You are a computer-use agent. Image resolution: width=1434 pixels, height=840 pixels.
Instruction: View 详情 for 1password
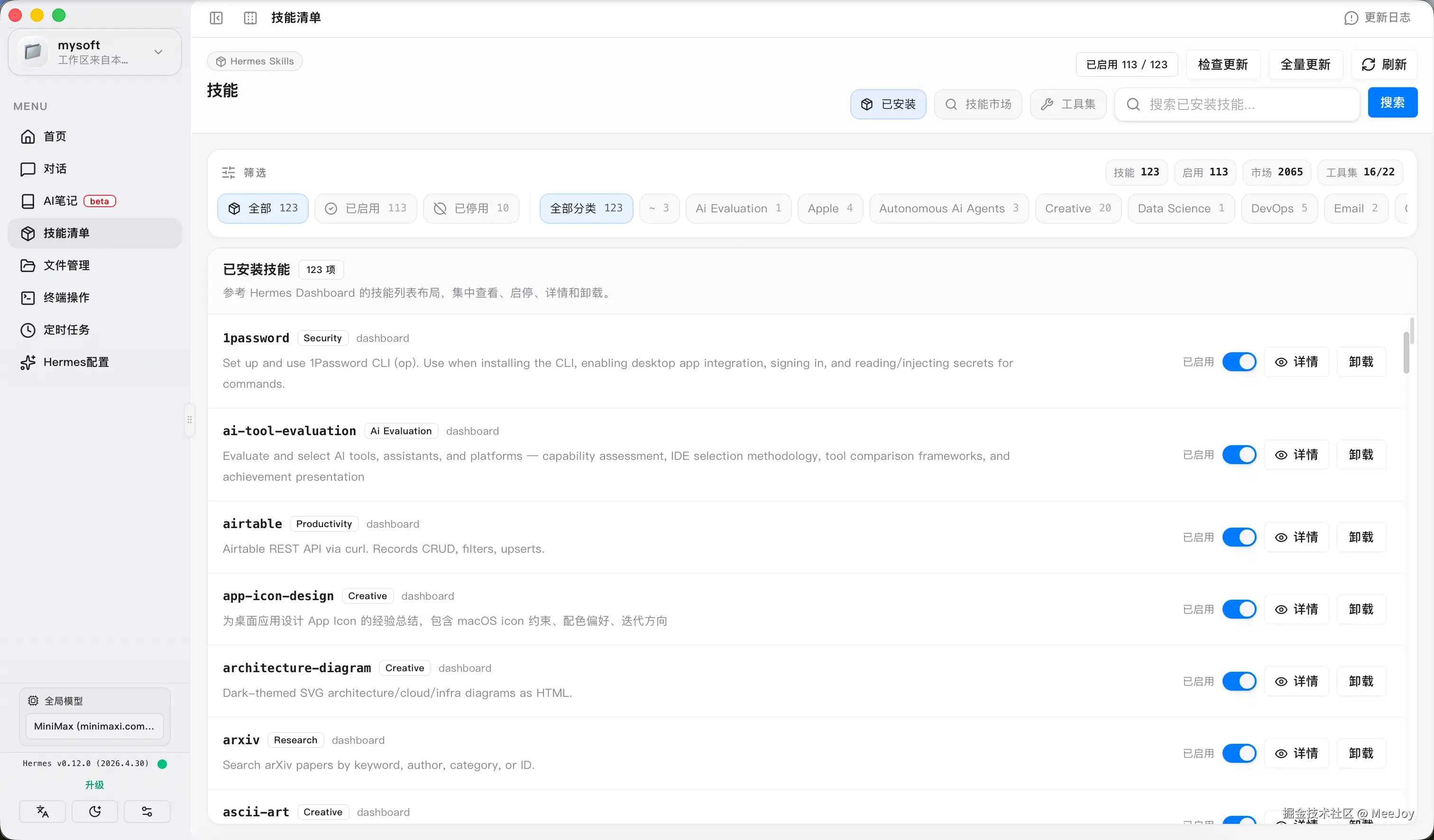coord(1297,362)
